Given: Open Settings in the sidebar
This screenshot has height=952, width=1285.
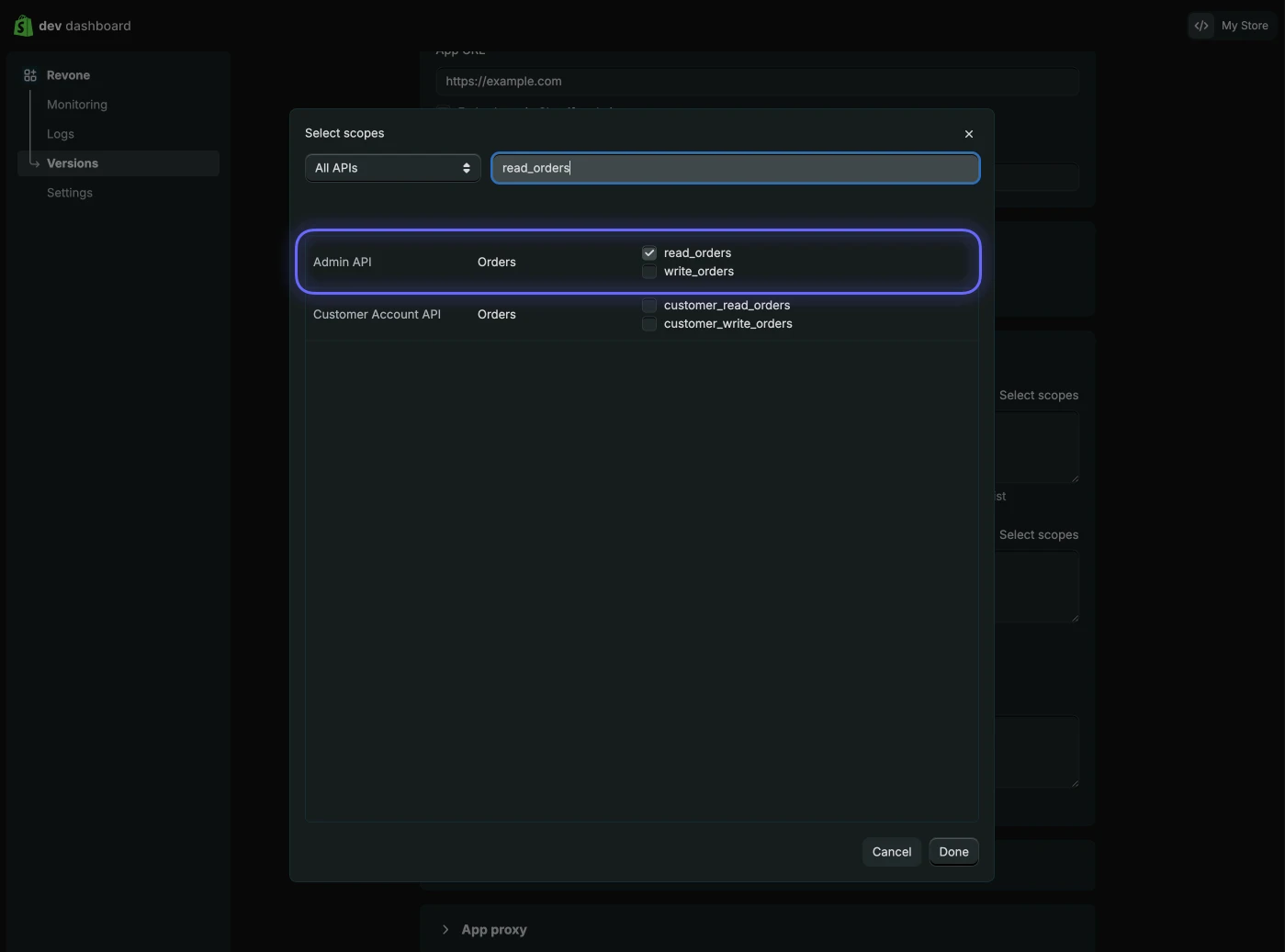Looking at the screenshot, I should coord(70,193).
